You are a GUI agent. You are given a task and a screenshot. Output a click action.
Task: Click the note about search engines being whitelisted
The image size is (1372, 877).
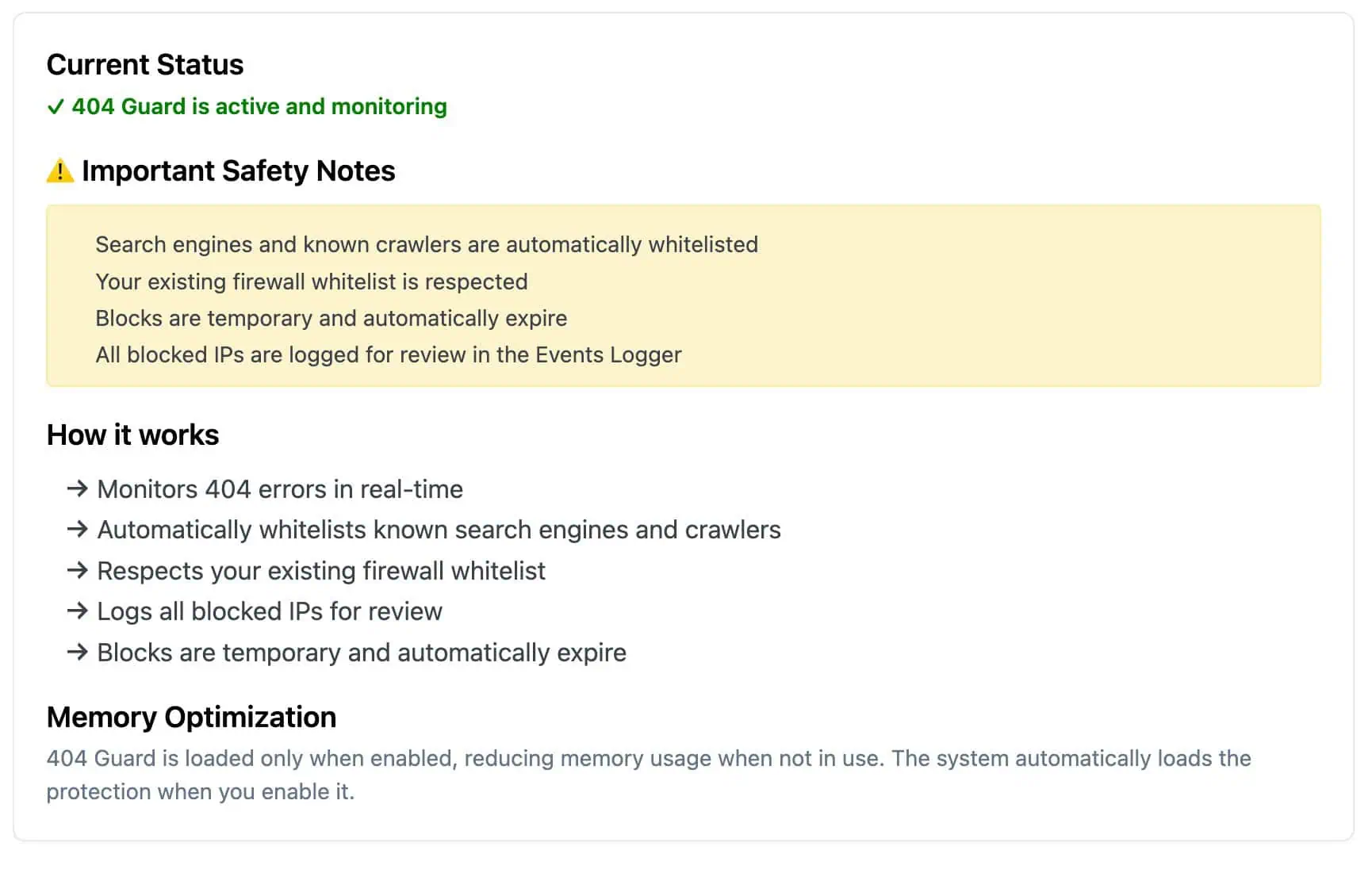coord(427,245)
